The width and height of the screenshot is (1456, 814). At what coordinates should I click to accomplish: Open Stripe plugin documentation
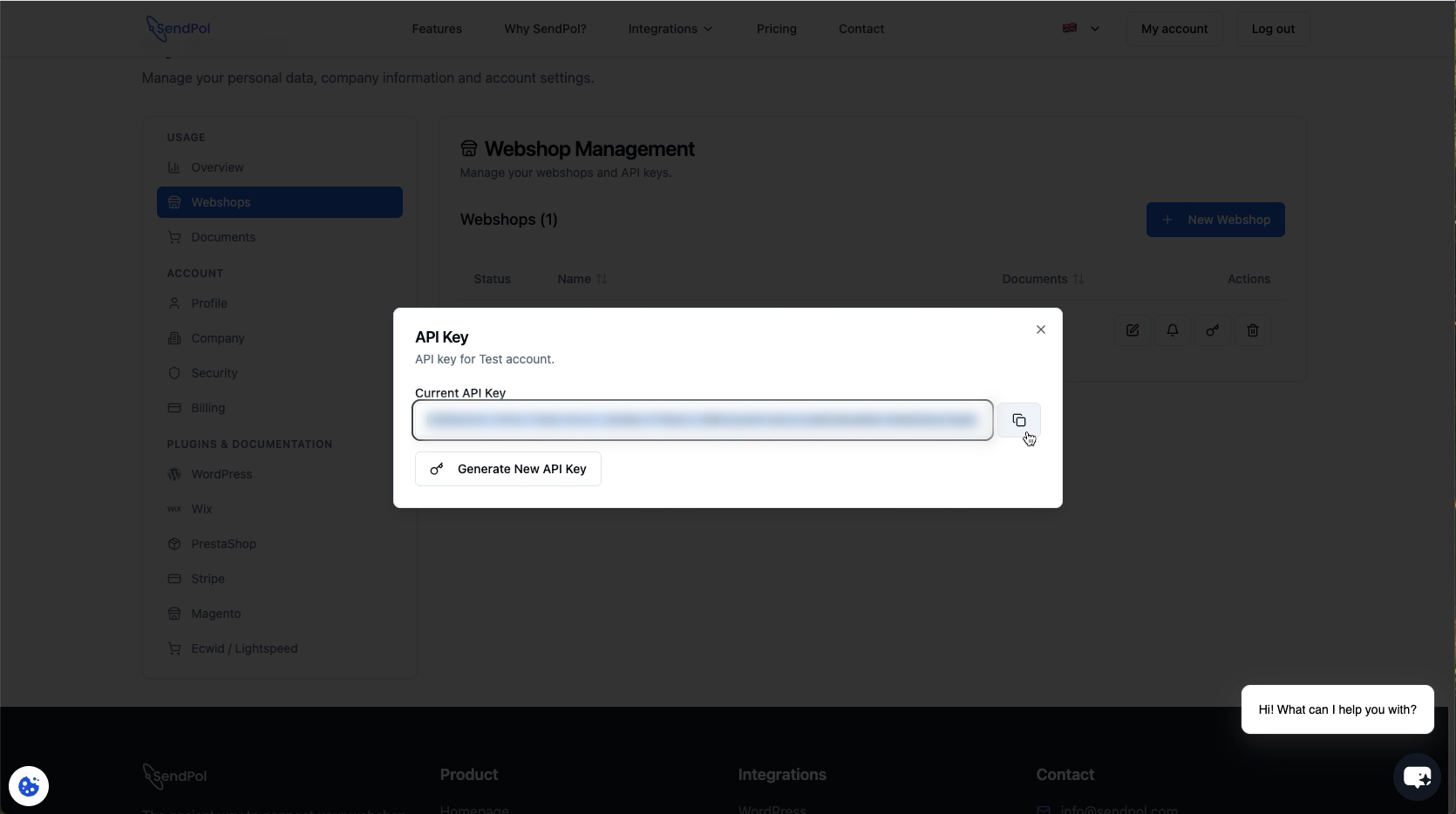coord(279,579)
